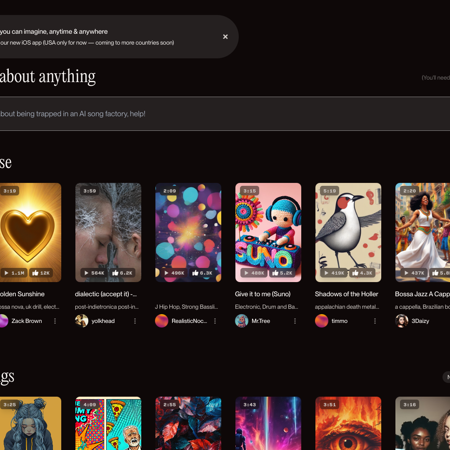Screen dimensions: 450x450
Task: Select the 3:59 duration badge
Action: (x=90, y=191)
